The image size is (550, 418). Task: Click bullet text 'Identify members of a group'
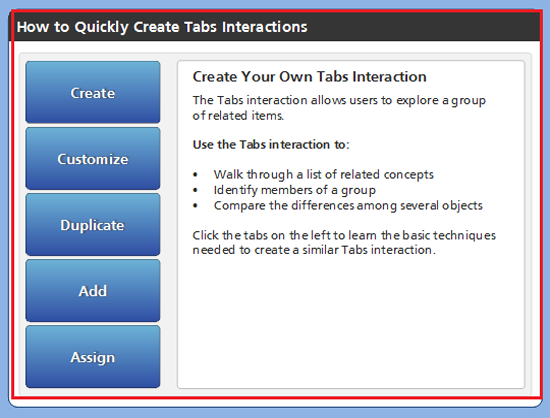pyautogui.click(x=295, y=190)
